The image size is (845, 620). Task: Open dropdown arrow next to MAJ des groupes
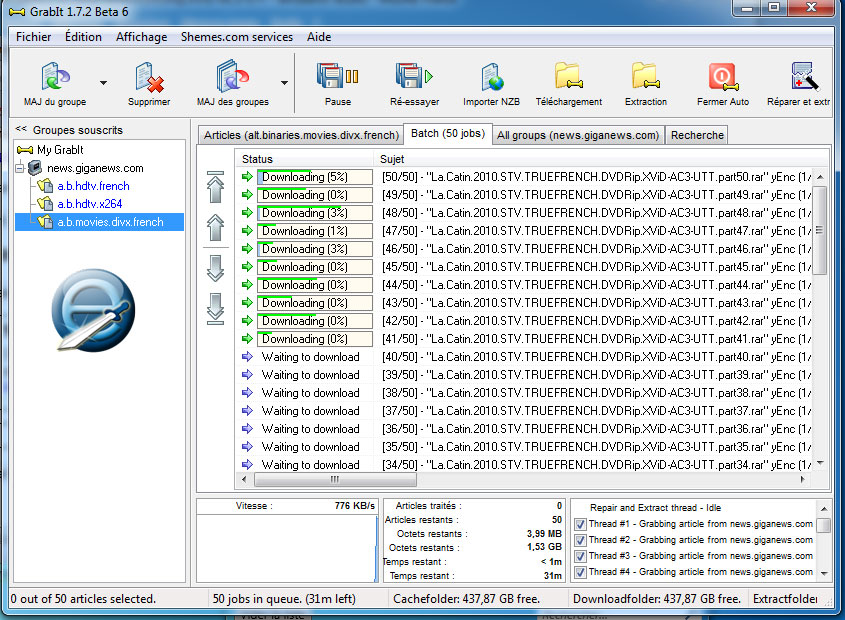tap(284, 82)
